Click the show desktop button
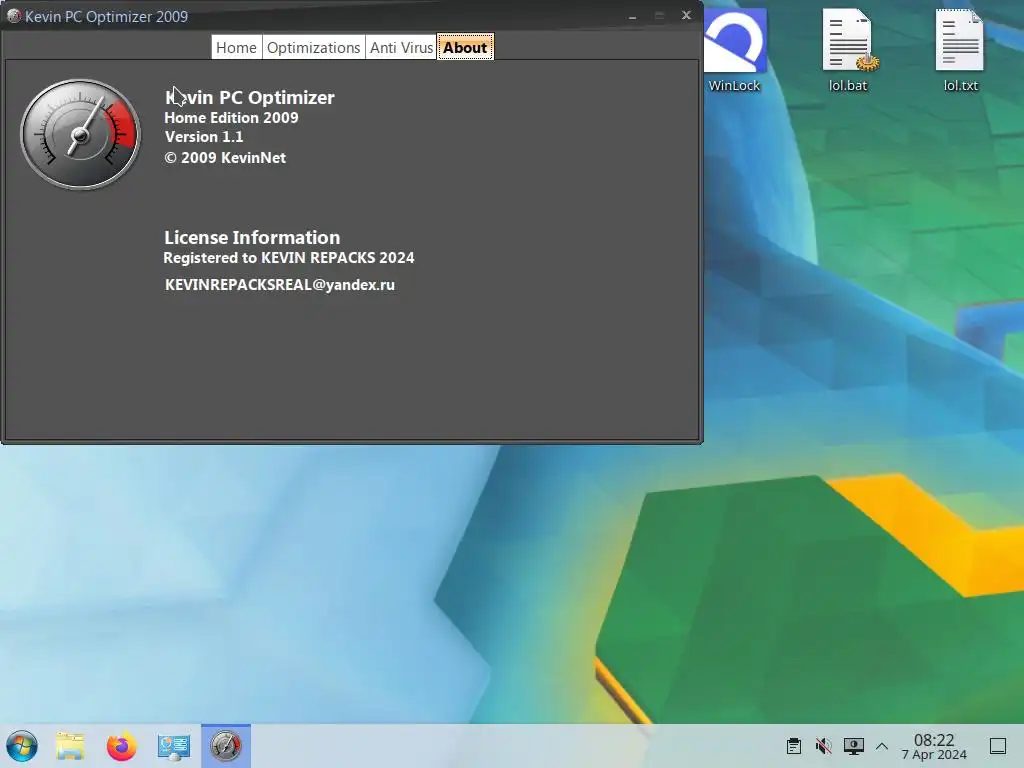Image resolution: width=1024 pixels, height=768 pixels. coord(998,746)
